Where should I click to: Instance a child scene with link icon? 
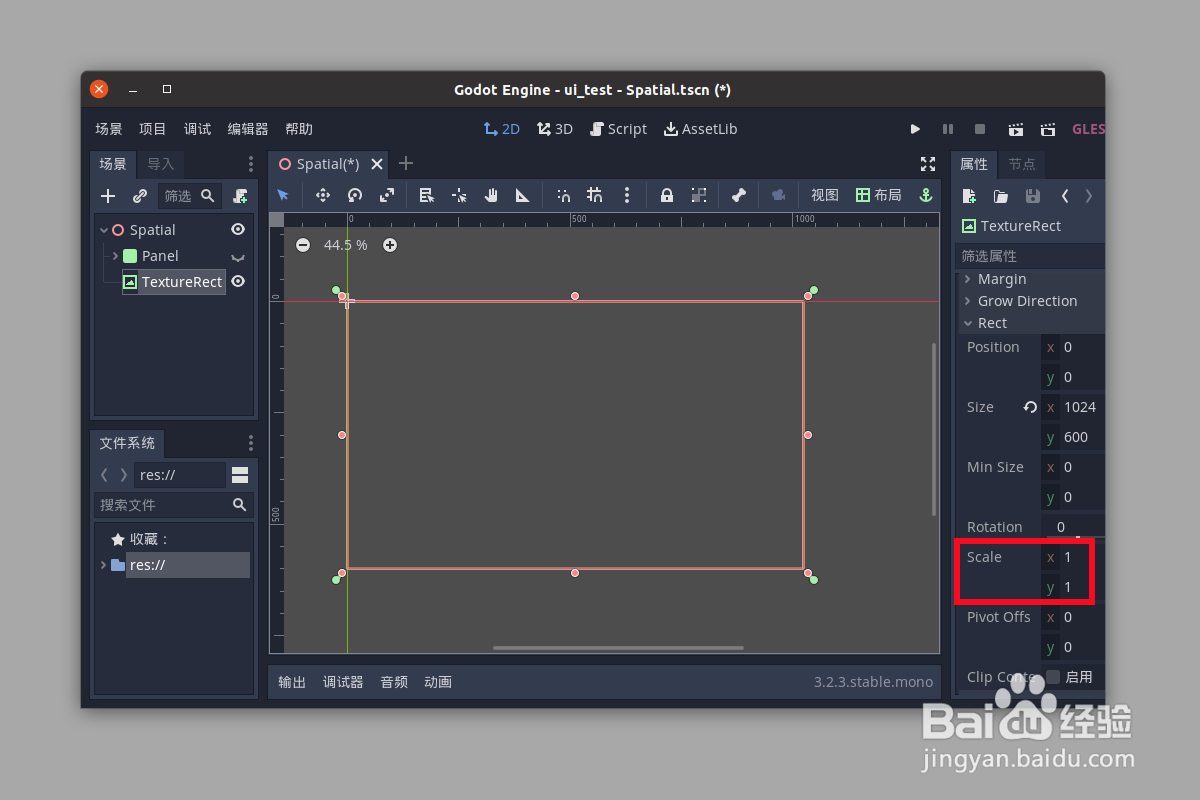pyautogui.click(x=140, y=196)
